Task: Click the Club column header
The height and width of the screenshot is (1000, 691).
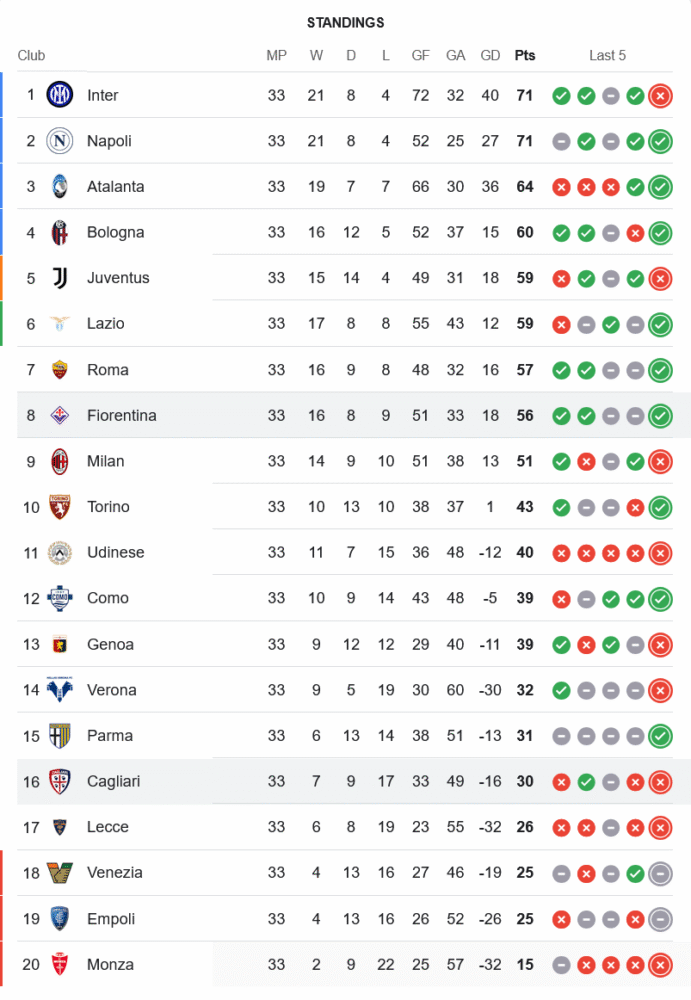Action: pyautogui.click(x=31, y=55)
